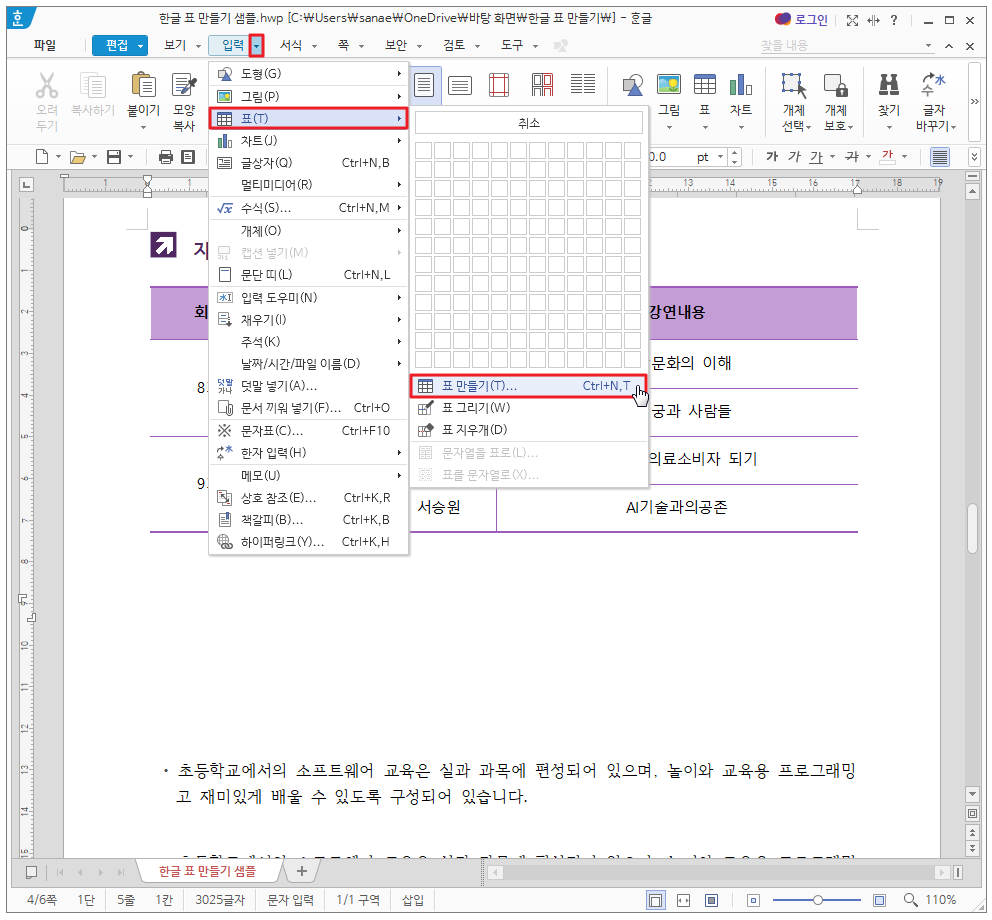Select 문자표(C)... menu entry
The image size is (992, 920).
pos(309,431)
